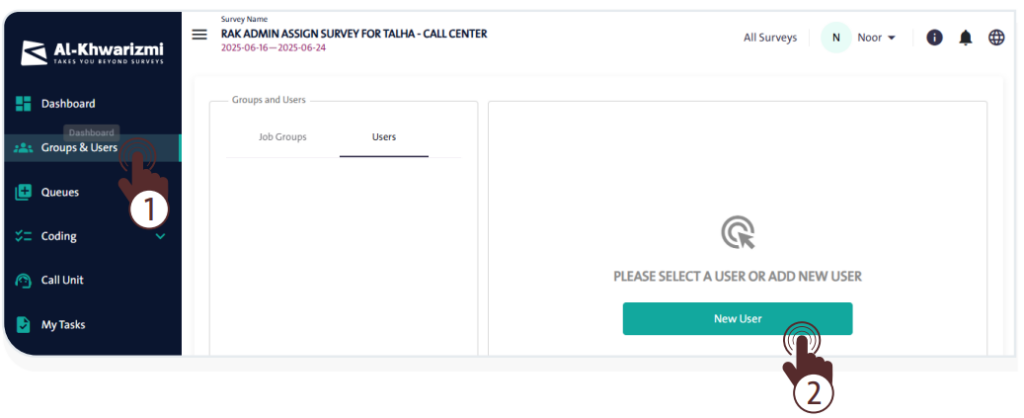Image resolution: width=1024 pixels, height=418 pixels.
Task: Click the N user avatar
Action: click(836, 37)
